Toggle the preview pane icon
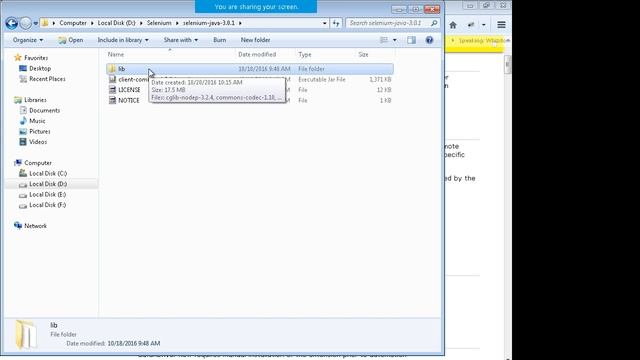 [x=411, y=40]
